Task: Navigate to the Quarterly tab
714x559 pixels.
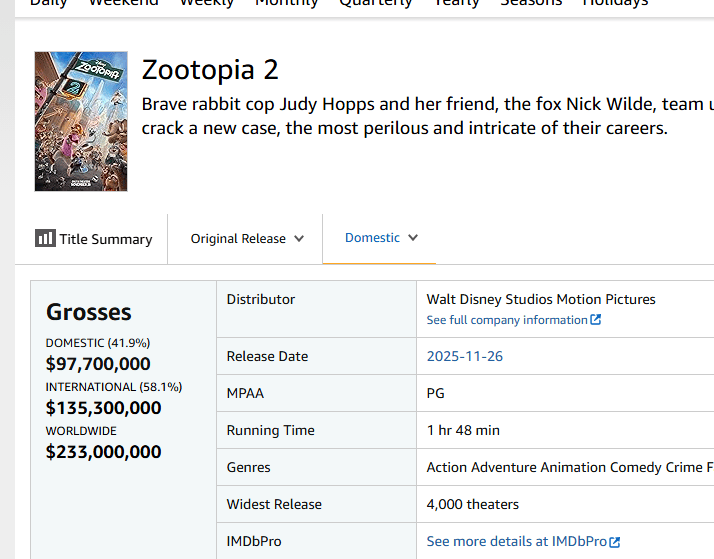Action: [375, 3]
